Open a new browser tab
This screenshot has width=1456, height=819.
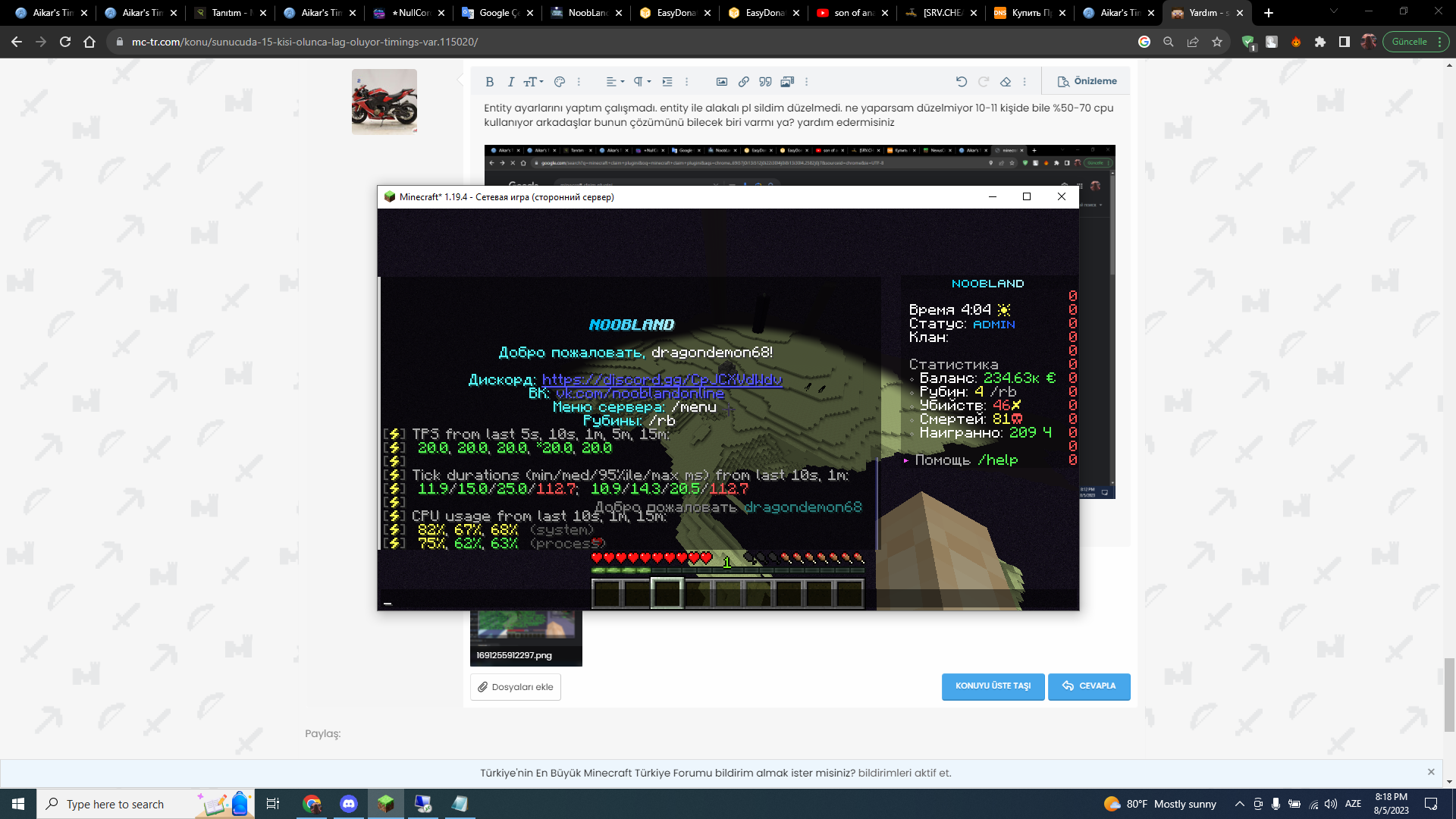coord(1269,13)
